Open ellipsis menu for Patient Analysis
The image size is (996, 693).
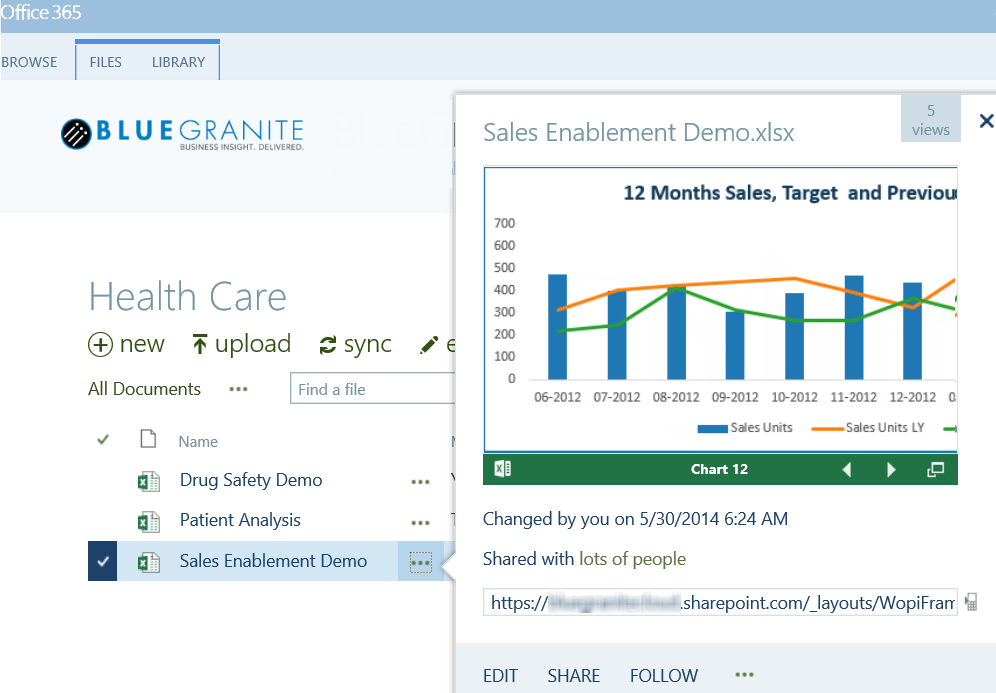pyautogui.click(x=421, y=523)
